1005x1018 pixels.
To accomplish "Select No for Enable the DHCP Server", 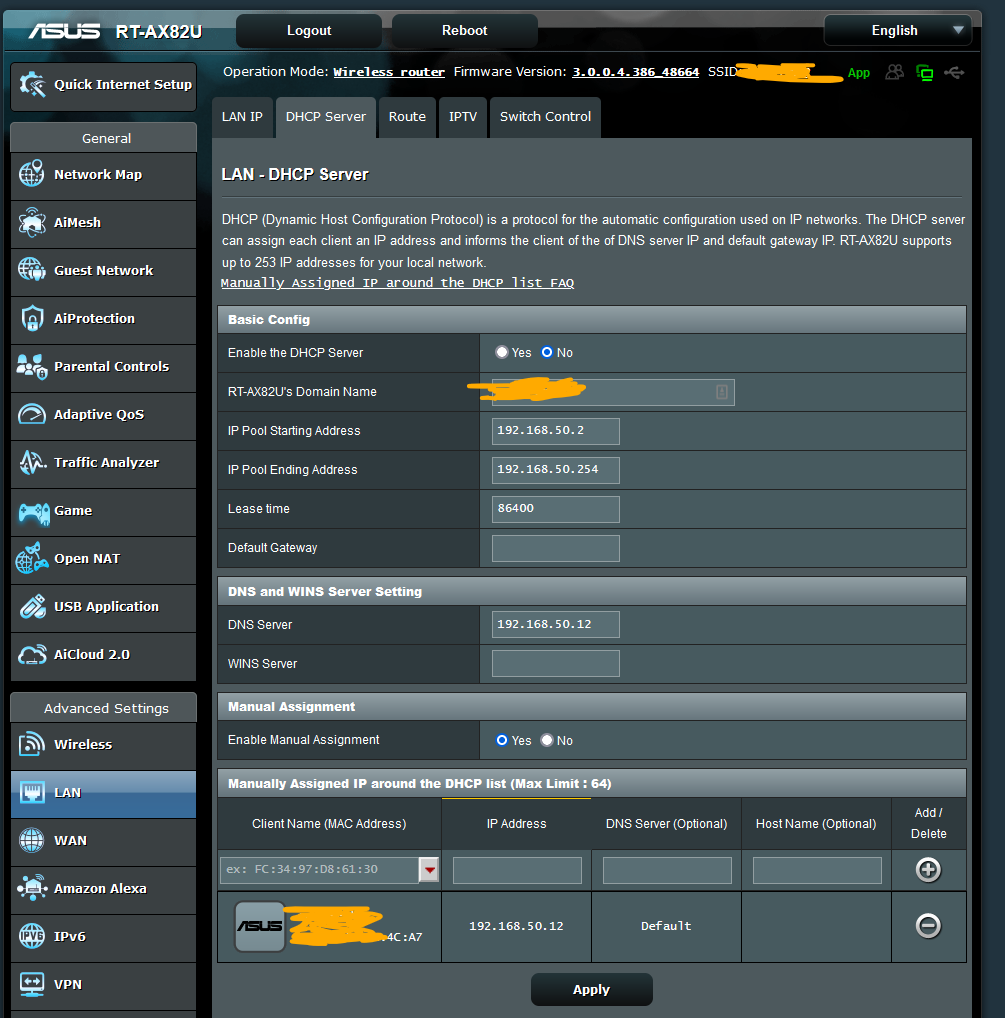I will click(547, 353).
